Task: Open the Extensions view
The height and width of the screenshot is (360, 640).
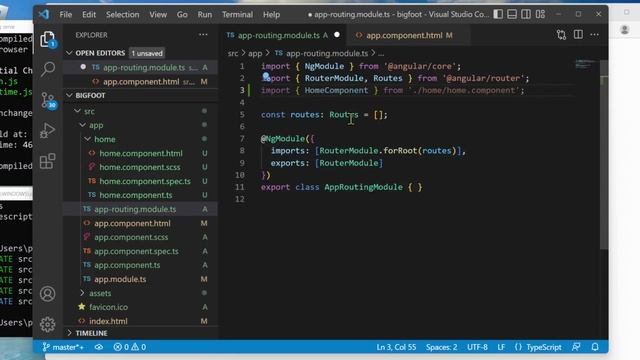Action: [x=47, y=161]
